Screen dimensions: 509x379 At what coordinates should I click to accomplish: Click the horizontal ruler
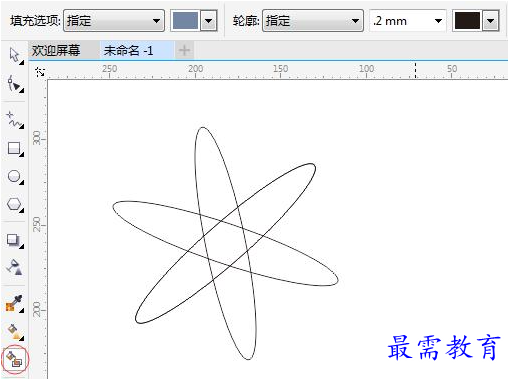(277, 71)
